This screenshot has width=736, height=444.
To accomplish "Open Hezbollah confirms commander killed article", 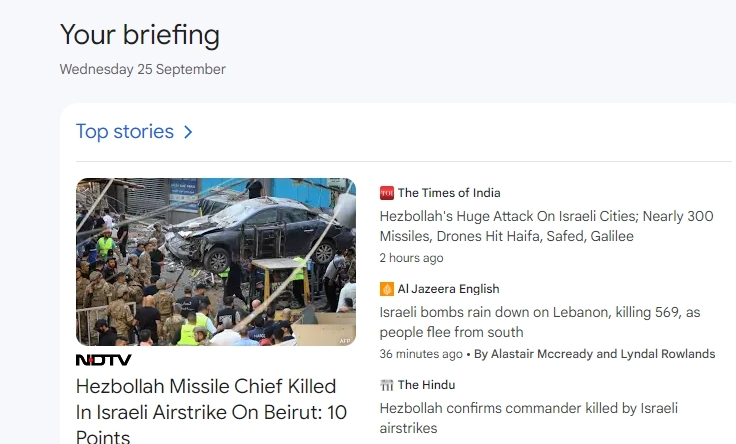I will (x=529, y=418).
